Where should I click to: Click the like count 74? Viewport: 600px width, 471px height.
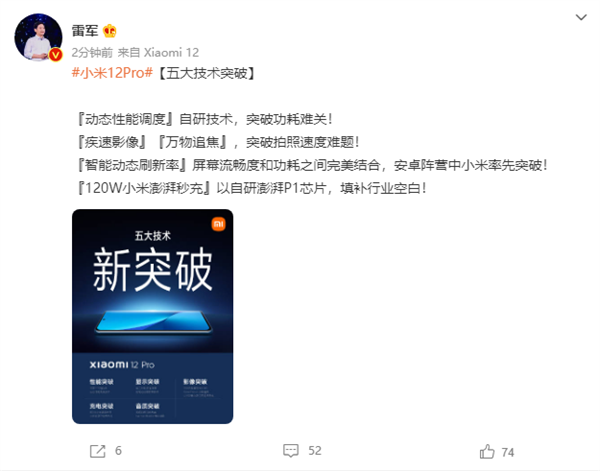(508, 452)
